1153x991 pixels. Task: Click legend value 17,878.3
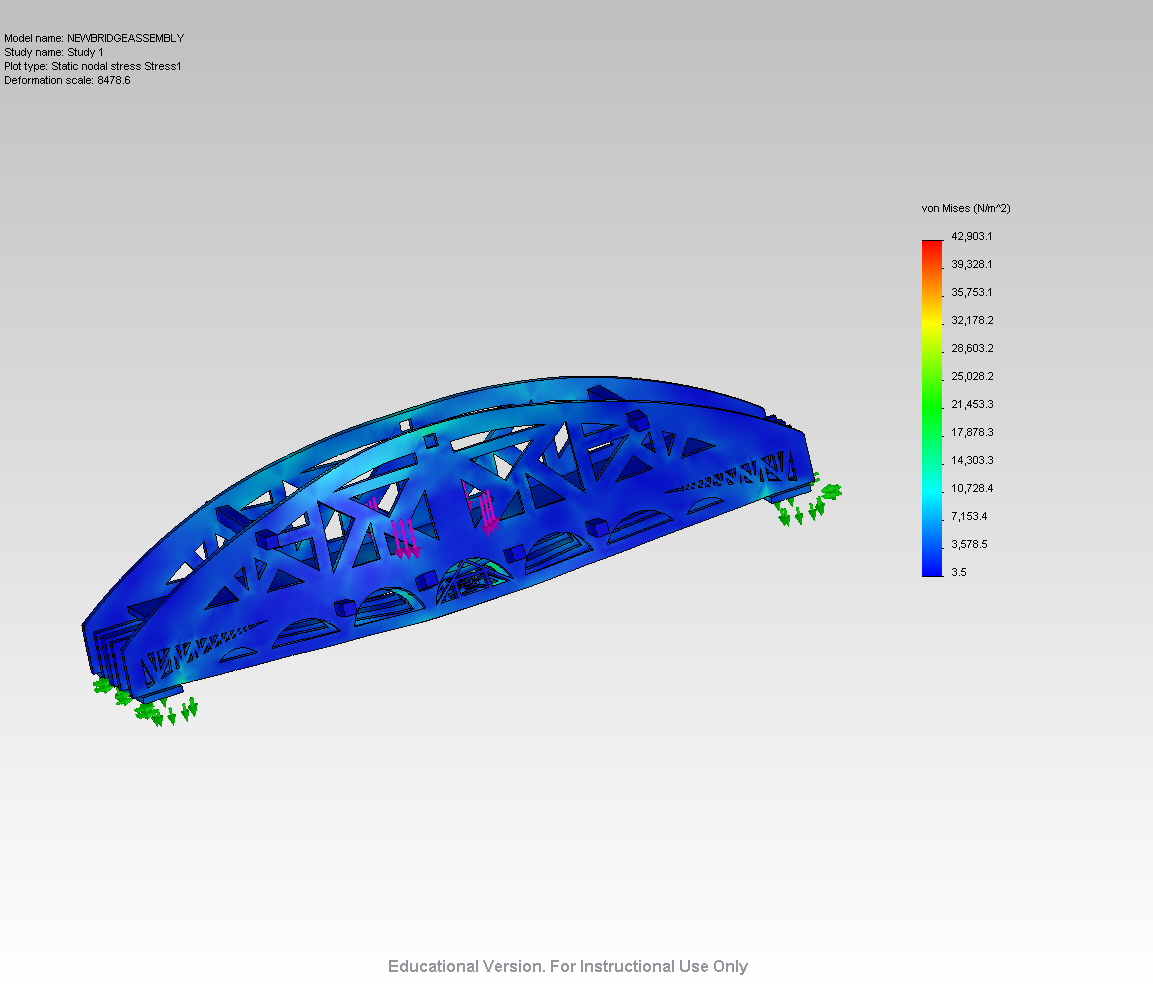(x=971, y=432)
